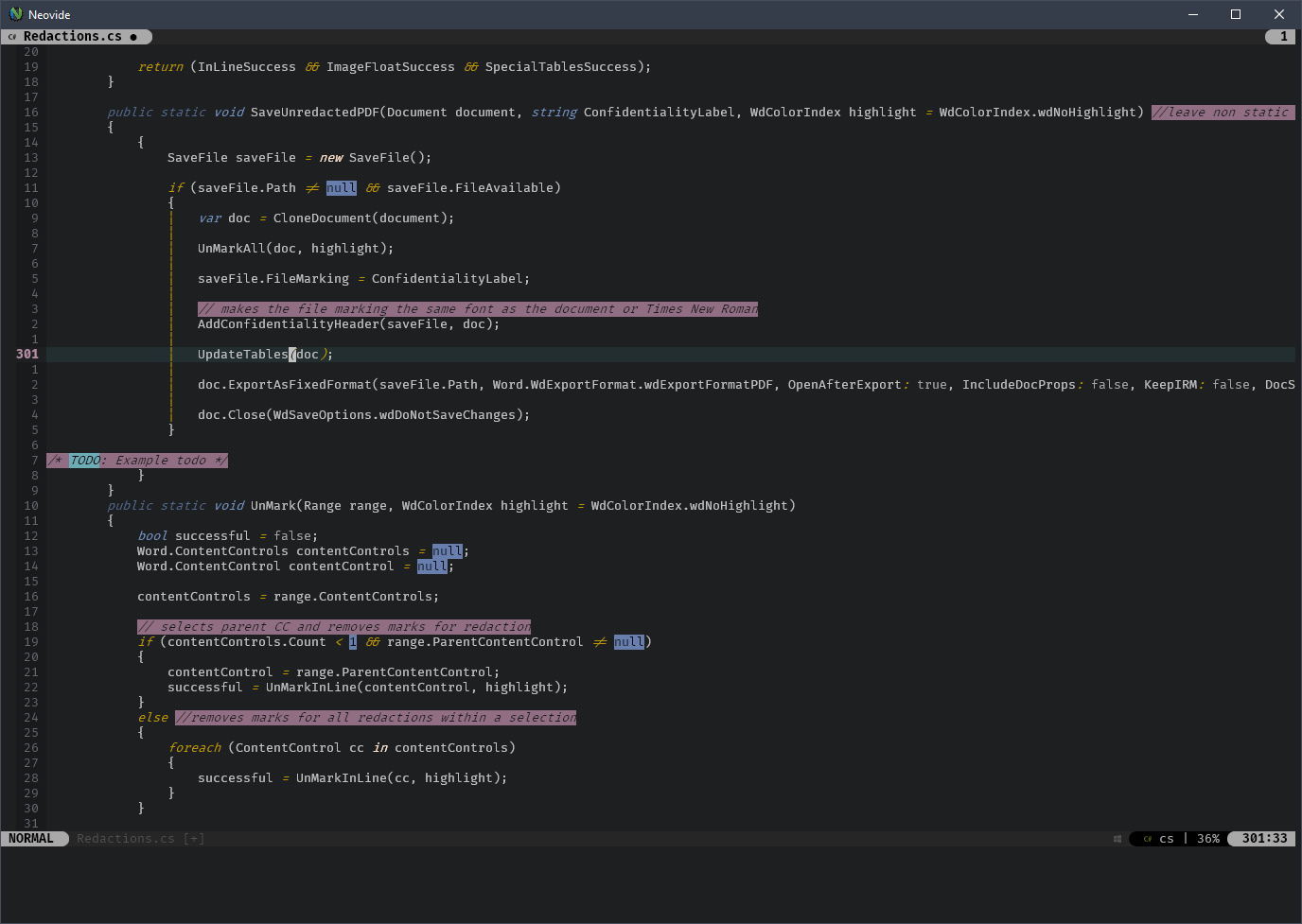Click 'UnMarkAll(doc, highlight);' line

point(295,249)
